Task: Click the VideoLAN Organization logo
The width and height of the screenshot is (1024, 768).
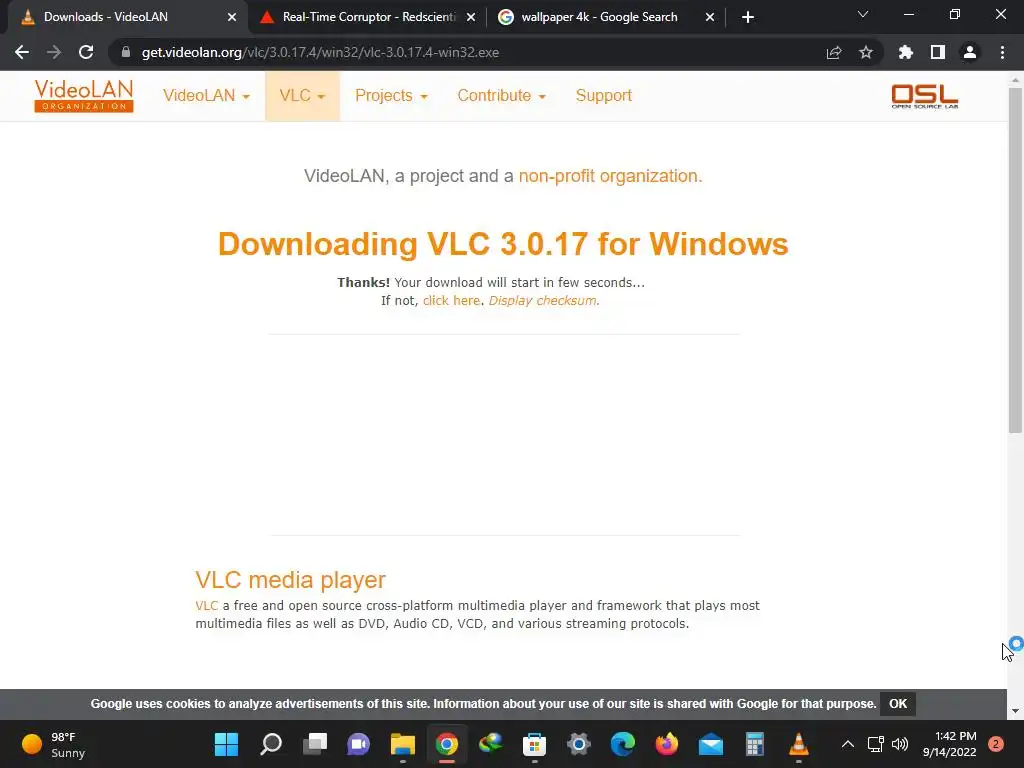Action: (x=84, y=96)
